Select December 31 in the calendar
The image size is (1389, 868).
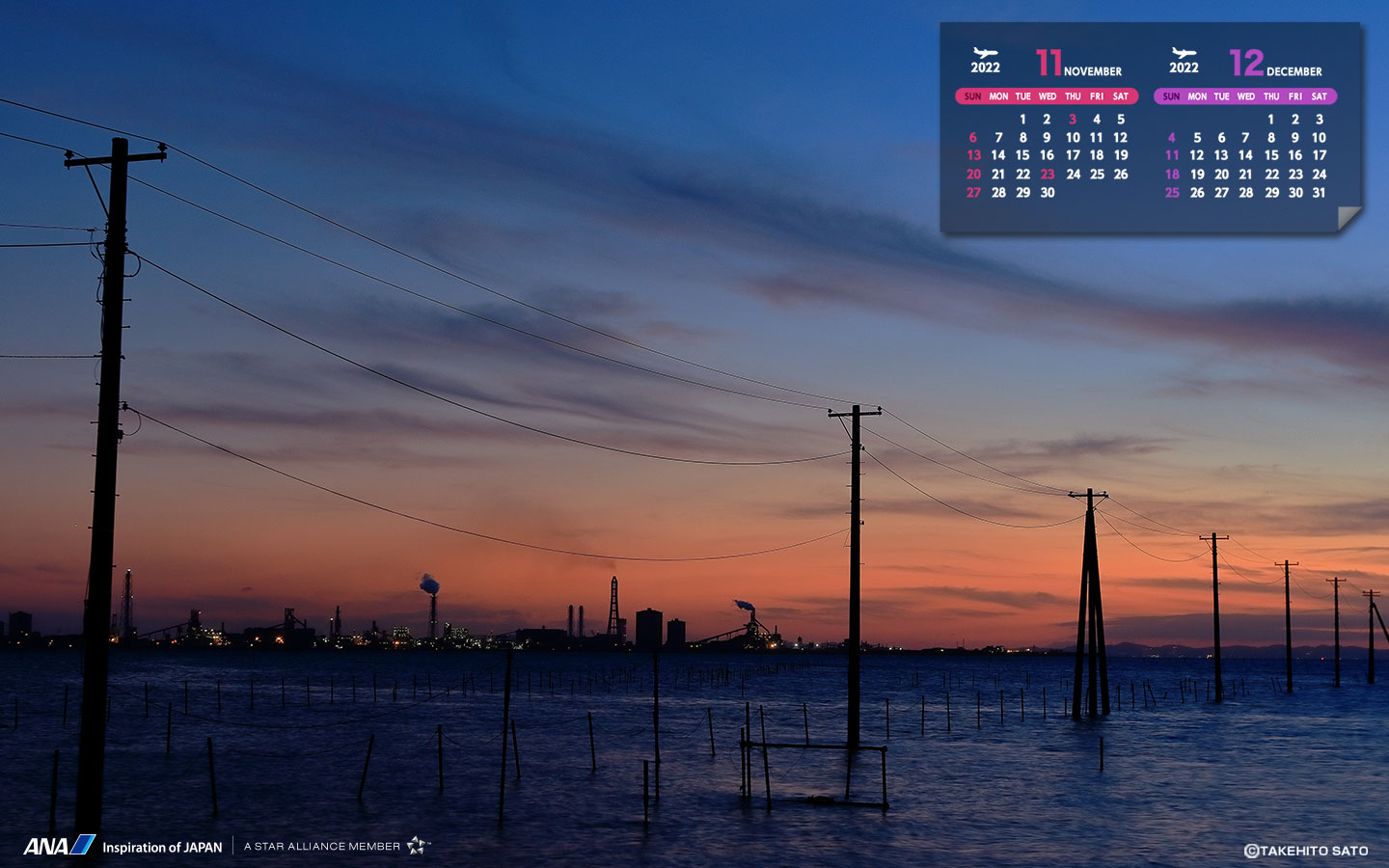coord(1319,193)
